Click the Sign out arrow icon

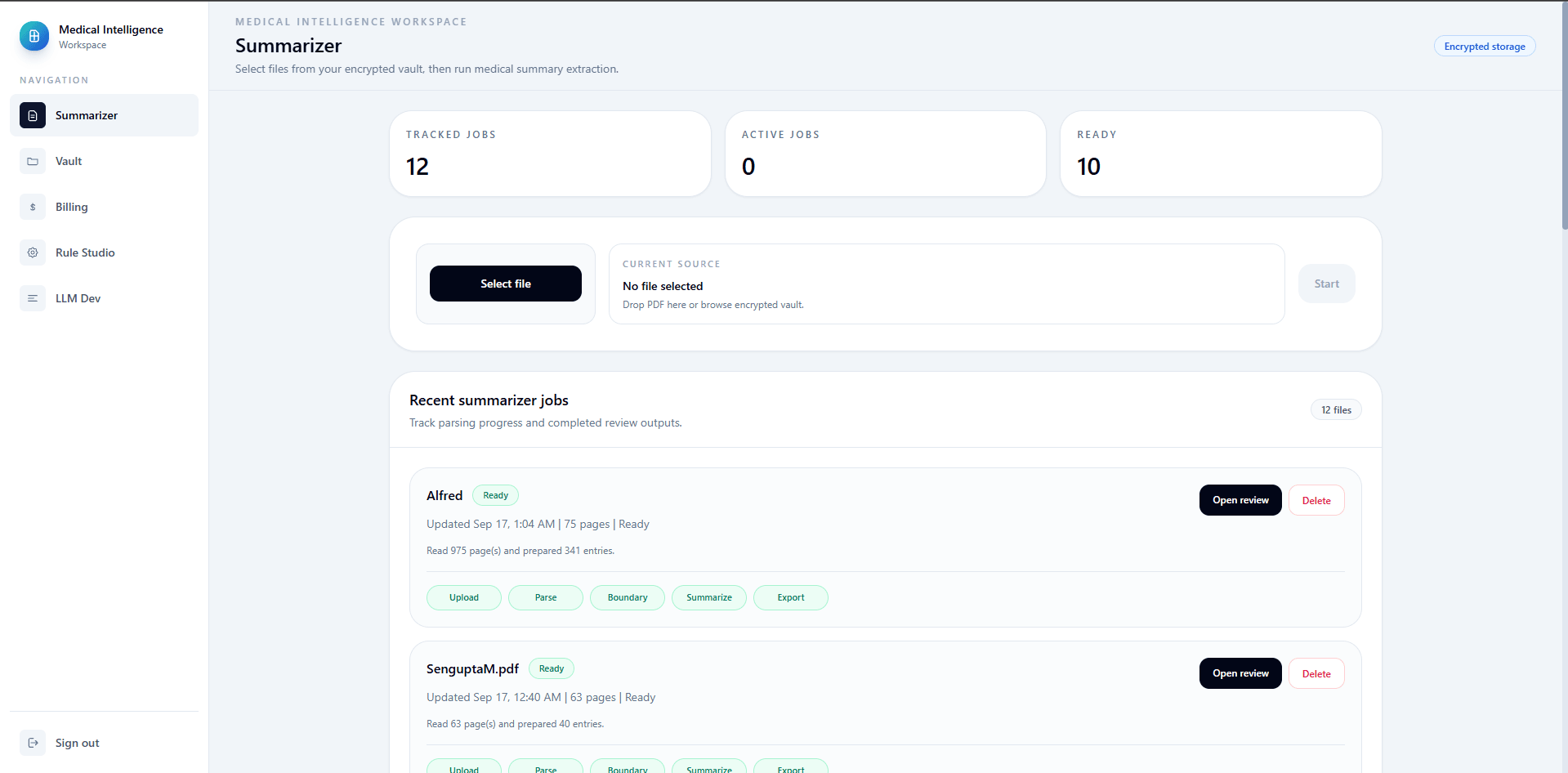click(x=33, y=743)
